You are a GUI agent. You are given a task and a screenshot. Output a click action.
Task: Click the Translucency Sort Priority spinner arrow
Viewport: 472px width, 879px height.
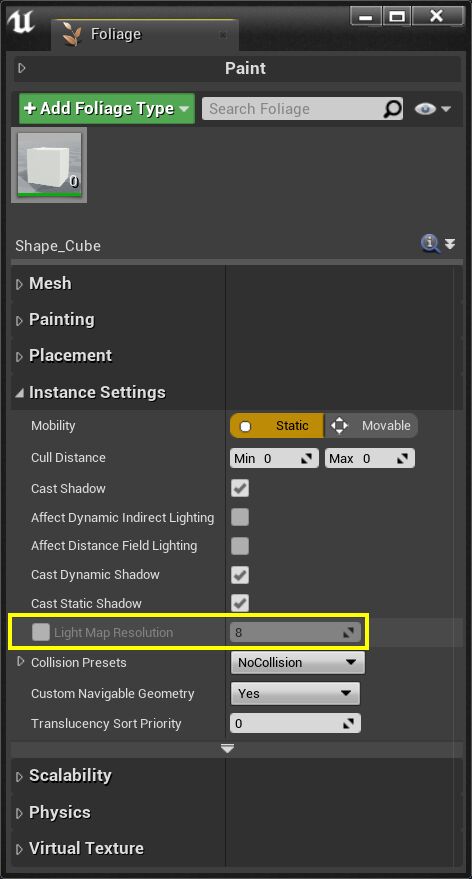[349, 724]
